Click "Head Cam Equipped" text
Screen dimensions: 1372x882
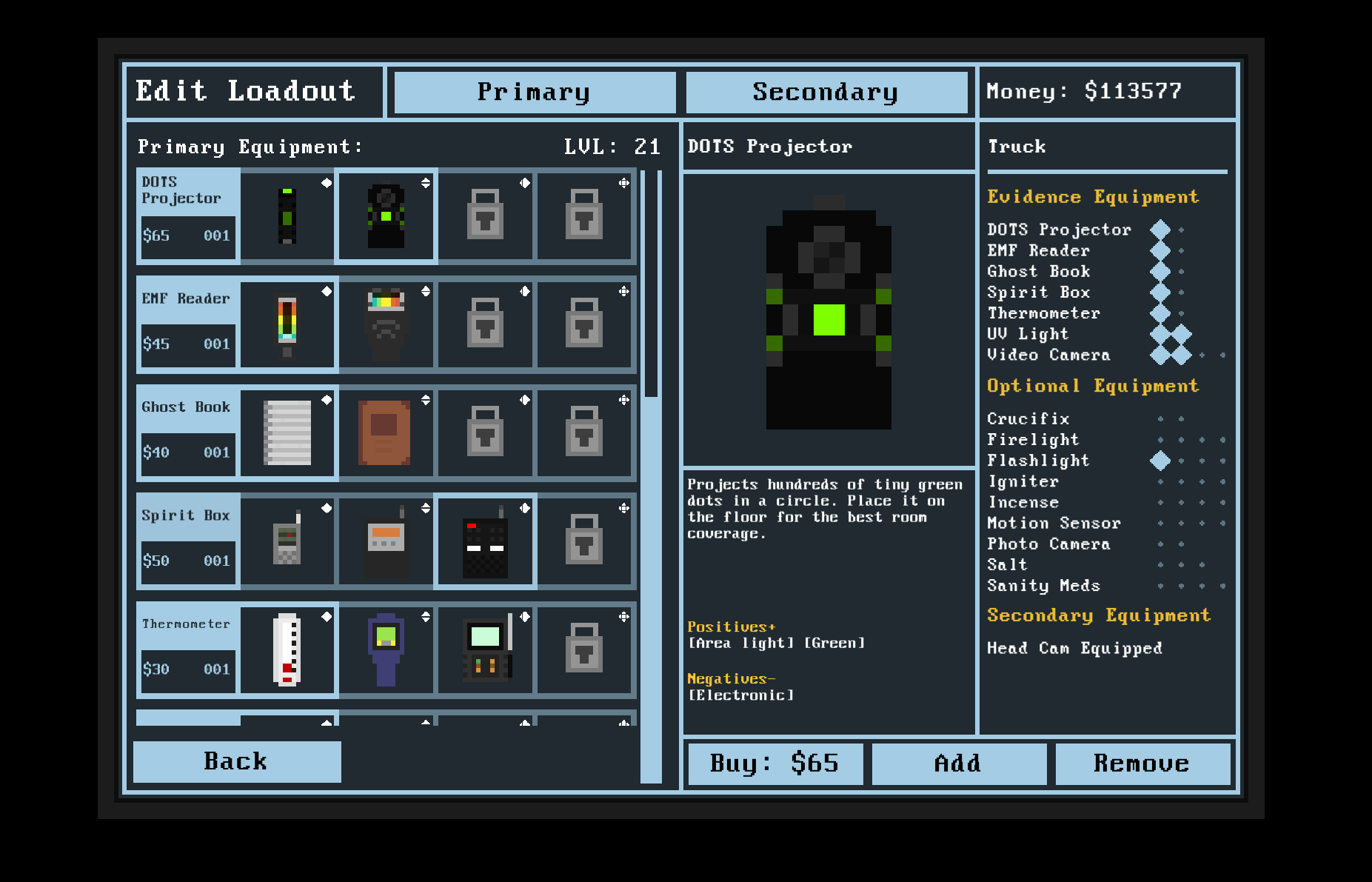pos(1075,648)
